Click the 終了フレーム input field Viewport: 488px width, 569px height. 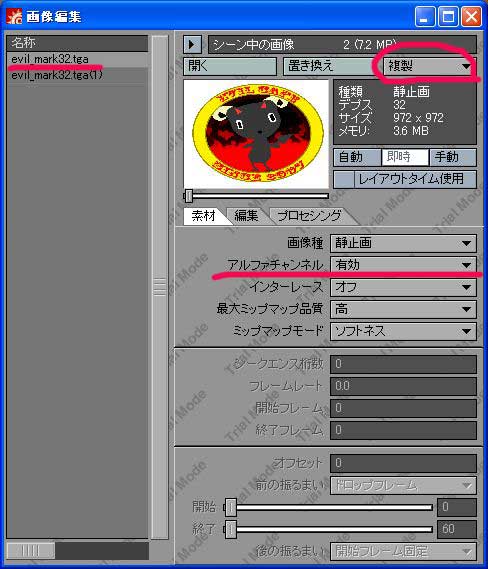point(403,430)
